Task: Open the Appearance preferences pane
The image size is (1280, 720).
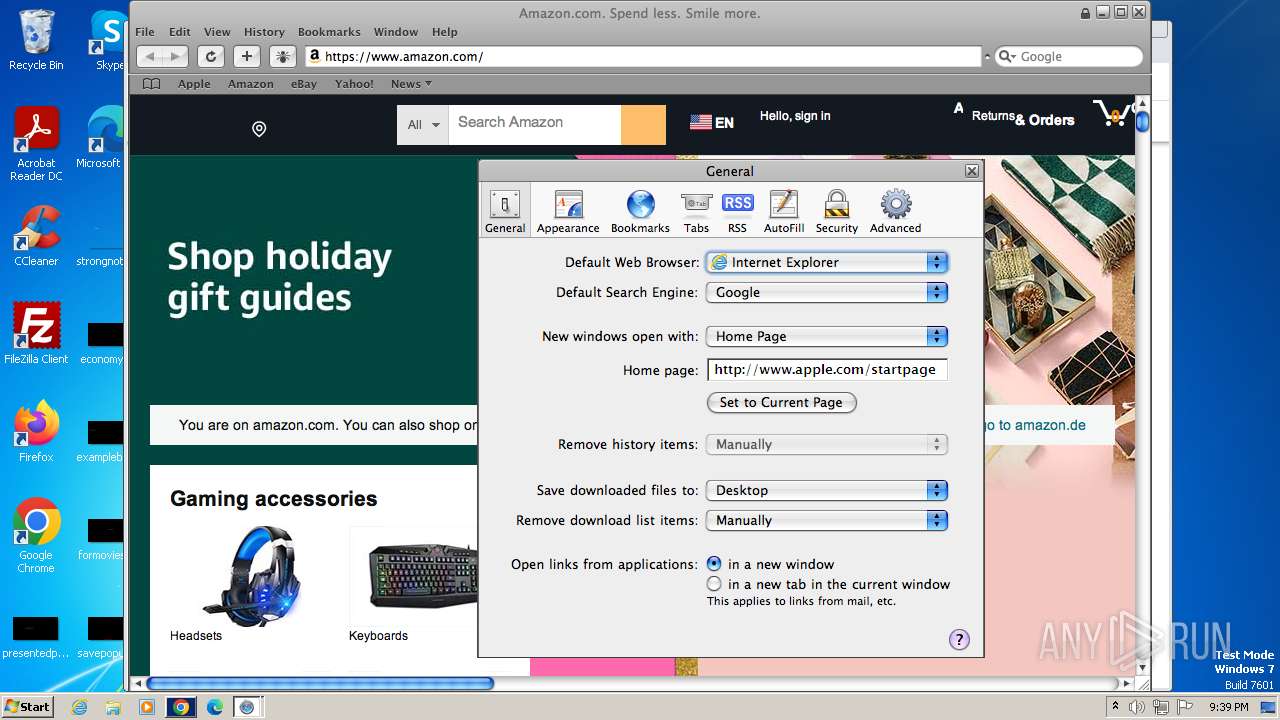Action: coord(568,211)
